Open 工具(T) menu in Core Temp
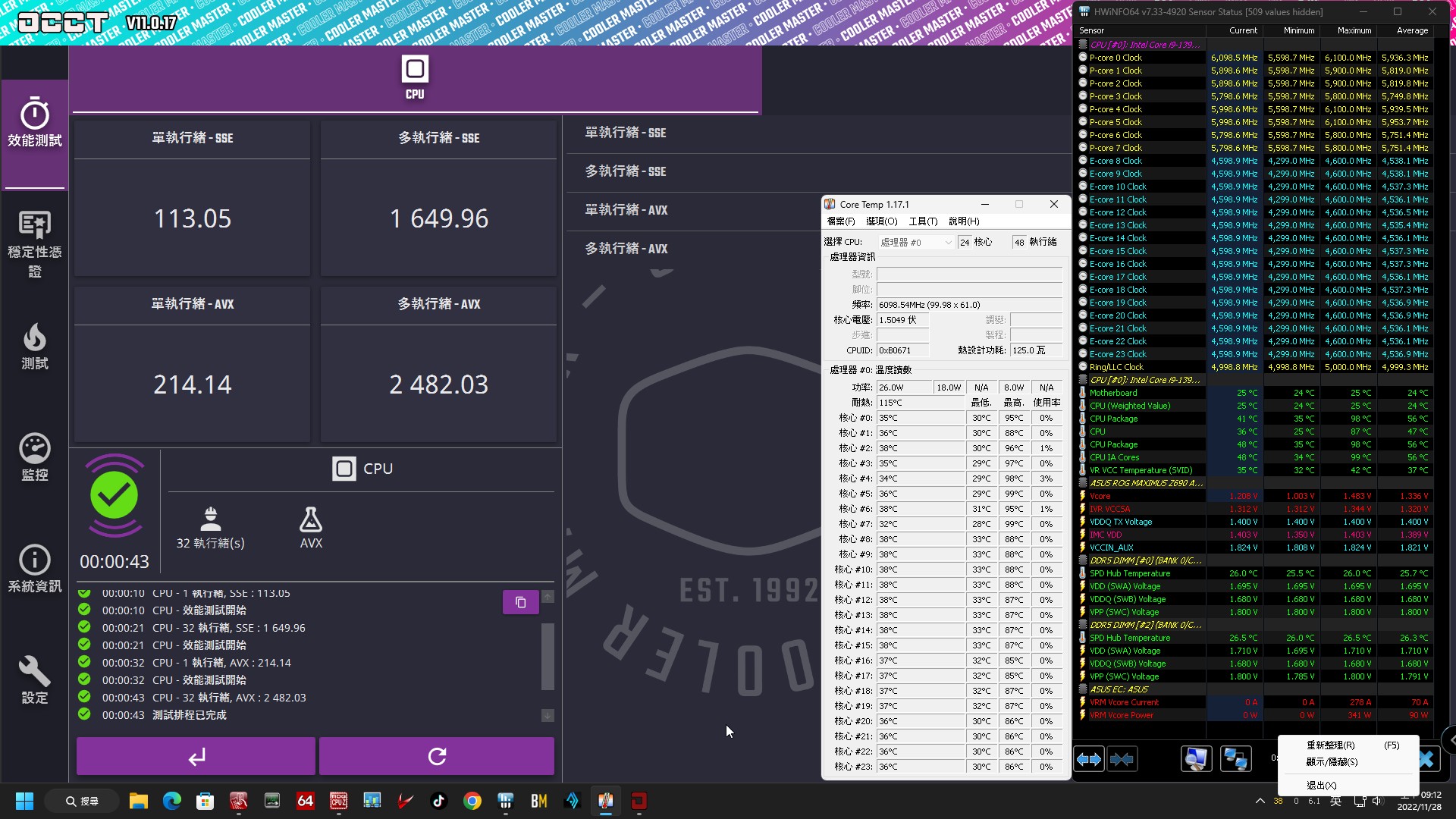The image size is (1456, 819). pos(923,221)
